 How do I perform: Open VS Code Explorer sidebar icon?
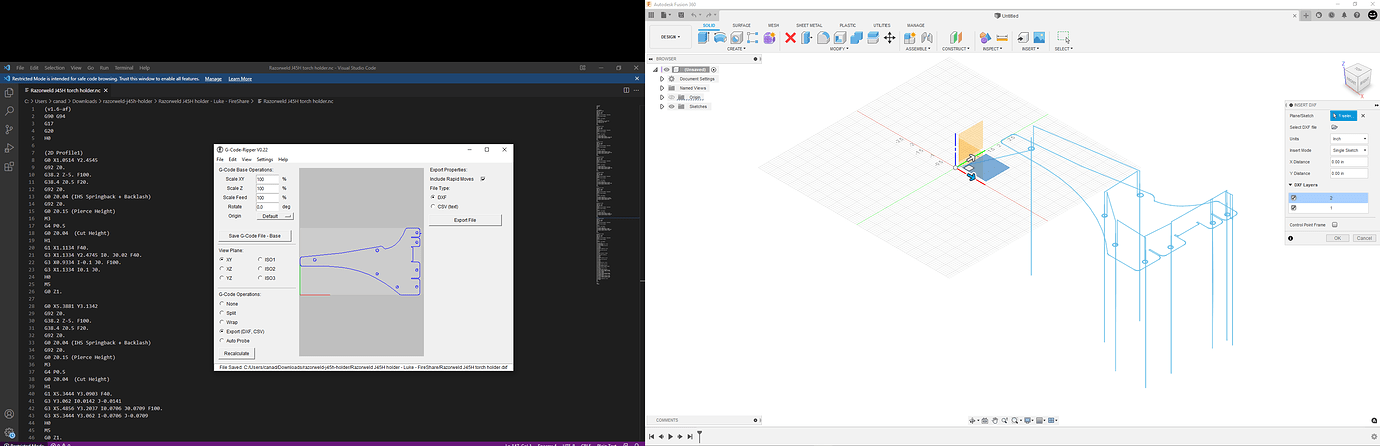tap(9, 92)
